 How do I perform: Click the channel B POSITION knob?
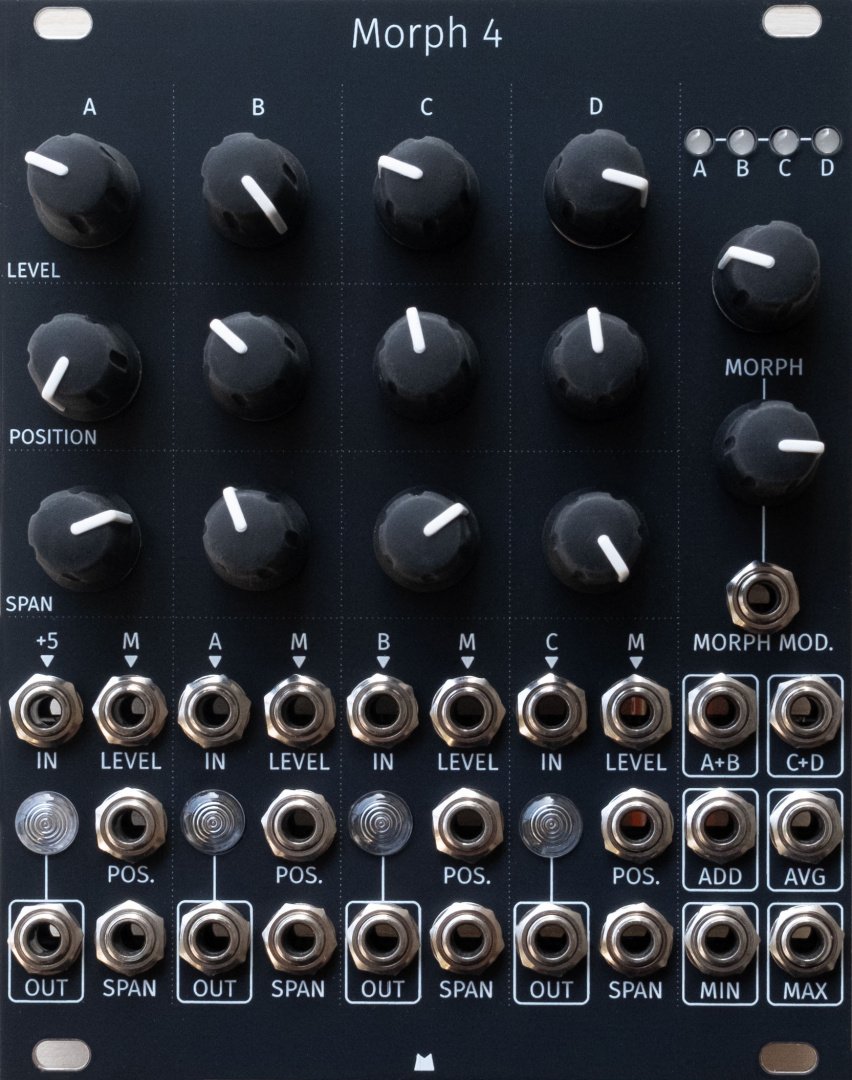click(x=255, y=365)
